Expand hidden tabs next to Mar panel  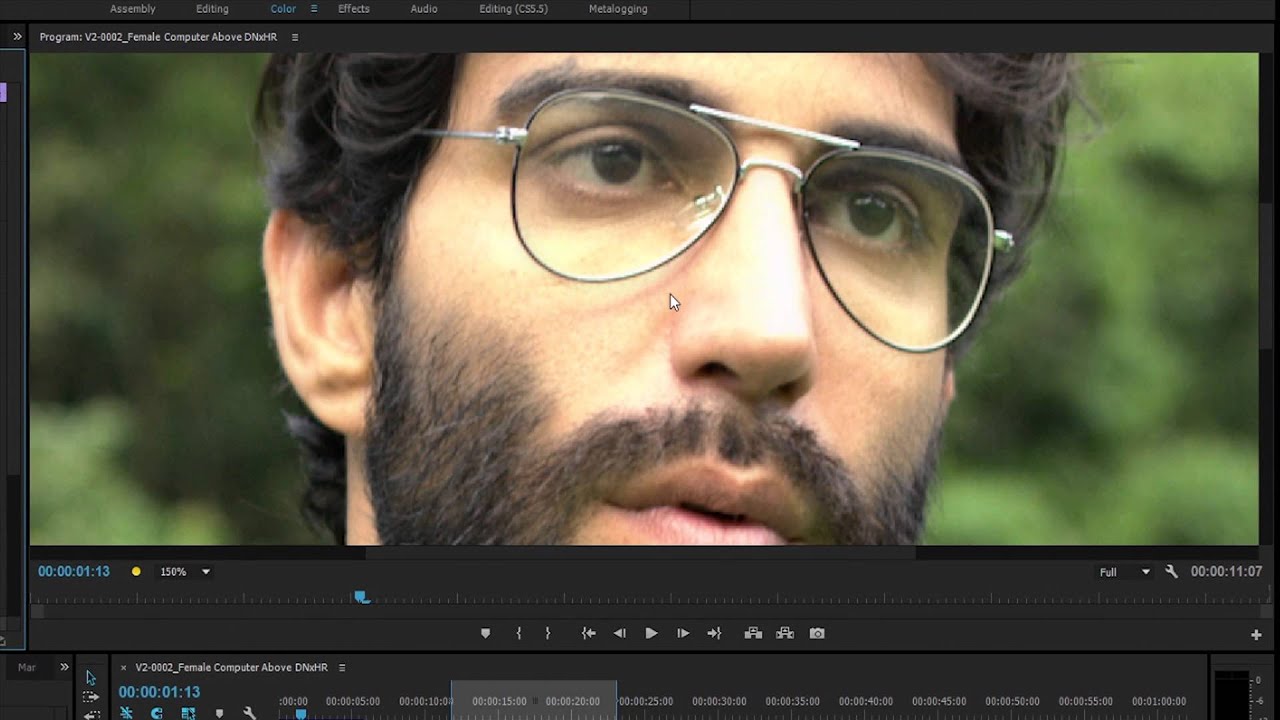(x=64, y=667)
